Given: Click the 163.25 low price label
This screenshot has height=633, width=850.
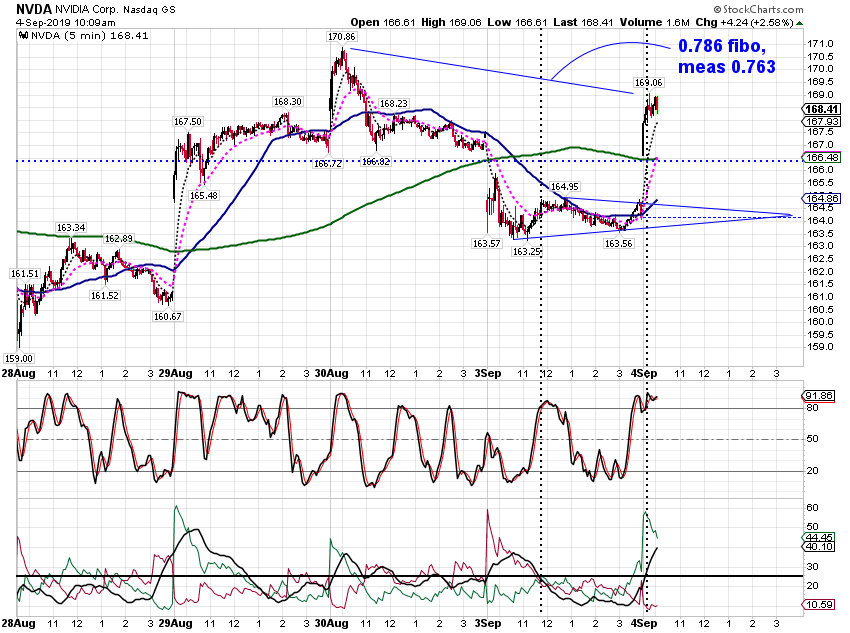Looking at the screenshot, I should coord(526,252).
